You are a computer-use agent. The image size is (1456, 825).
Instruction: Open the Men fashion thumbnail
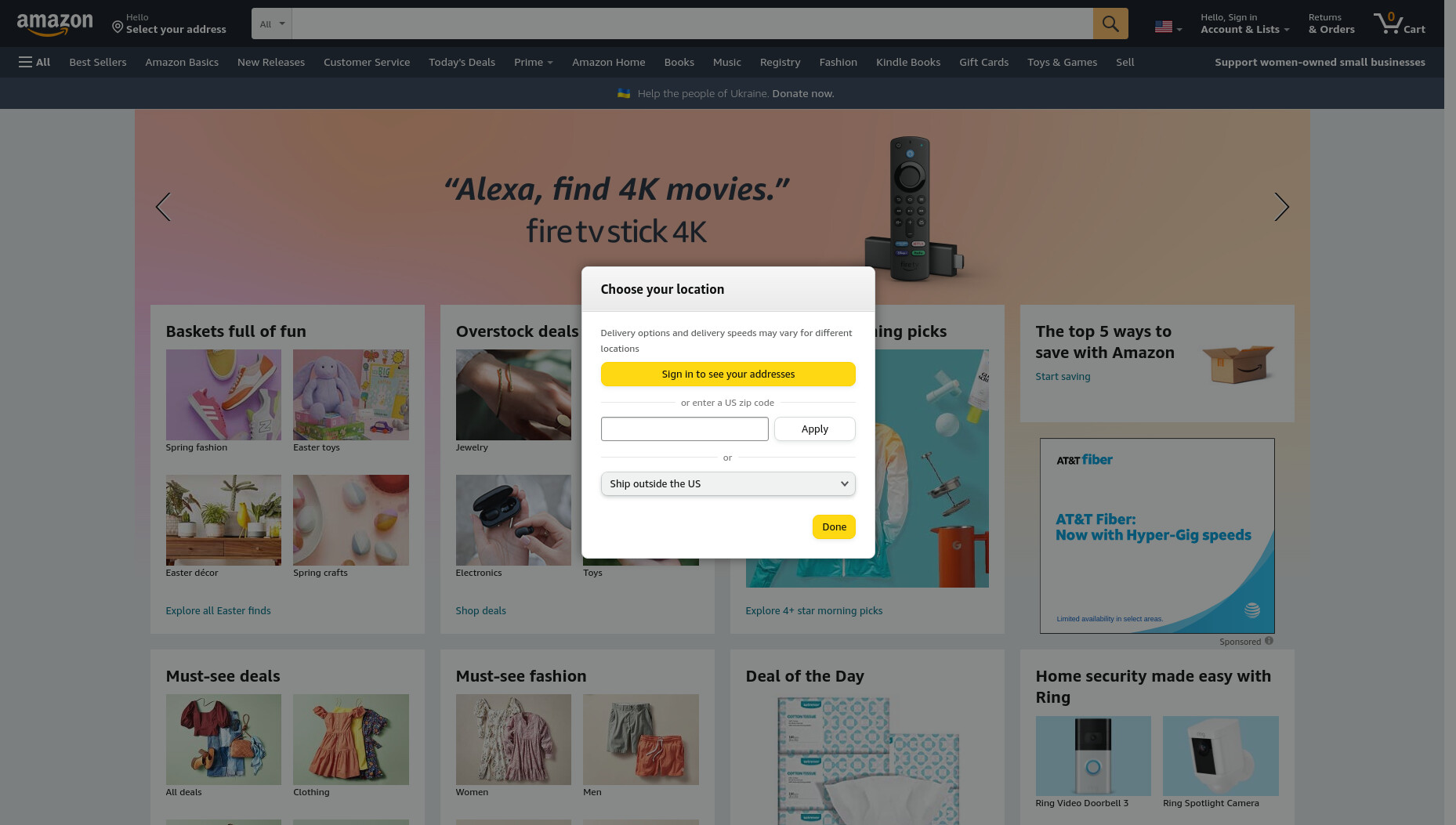640,740
